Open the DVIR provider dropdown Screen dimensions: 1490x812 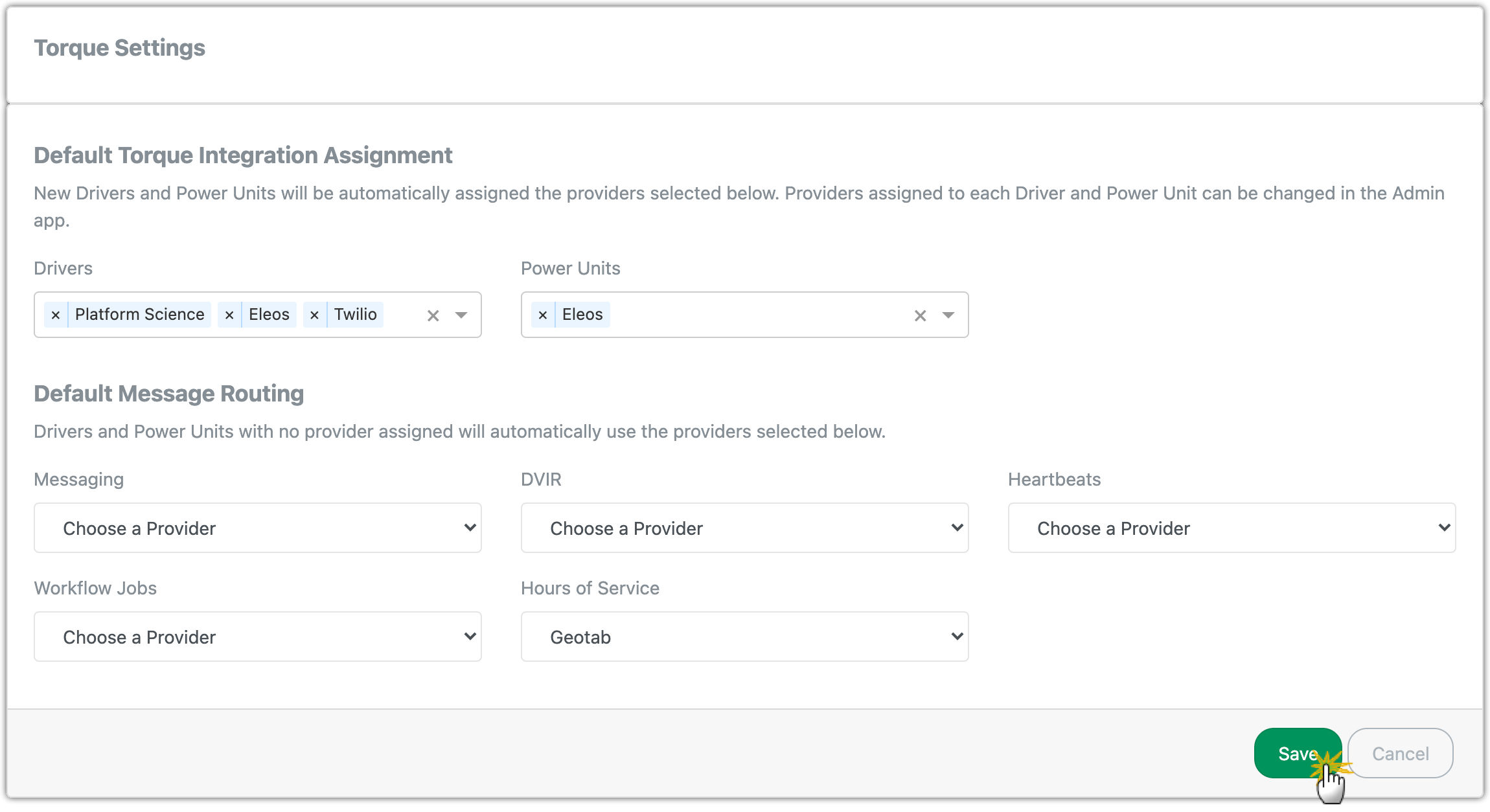coord(744,528)
